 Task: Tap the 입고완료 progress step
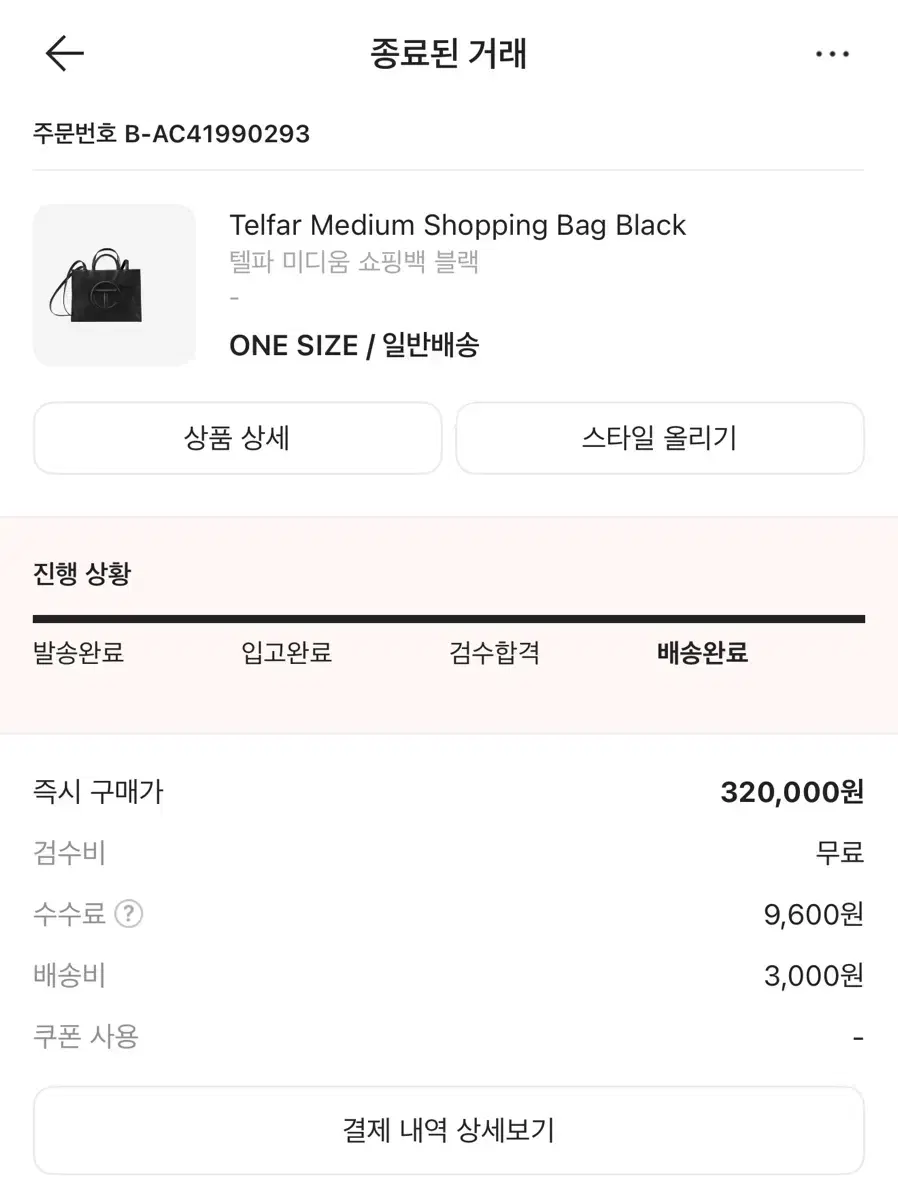tap(286, 654)
